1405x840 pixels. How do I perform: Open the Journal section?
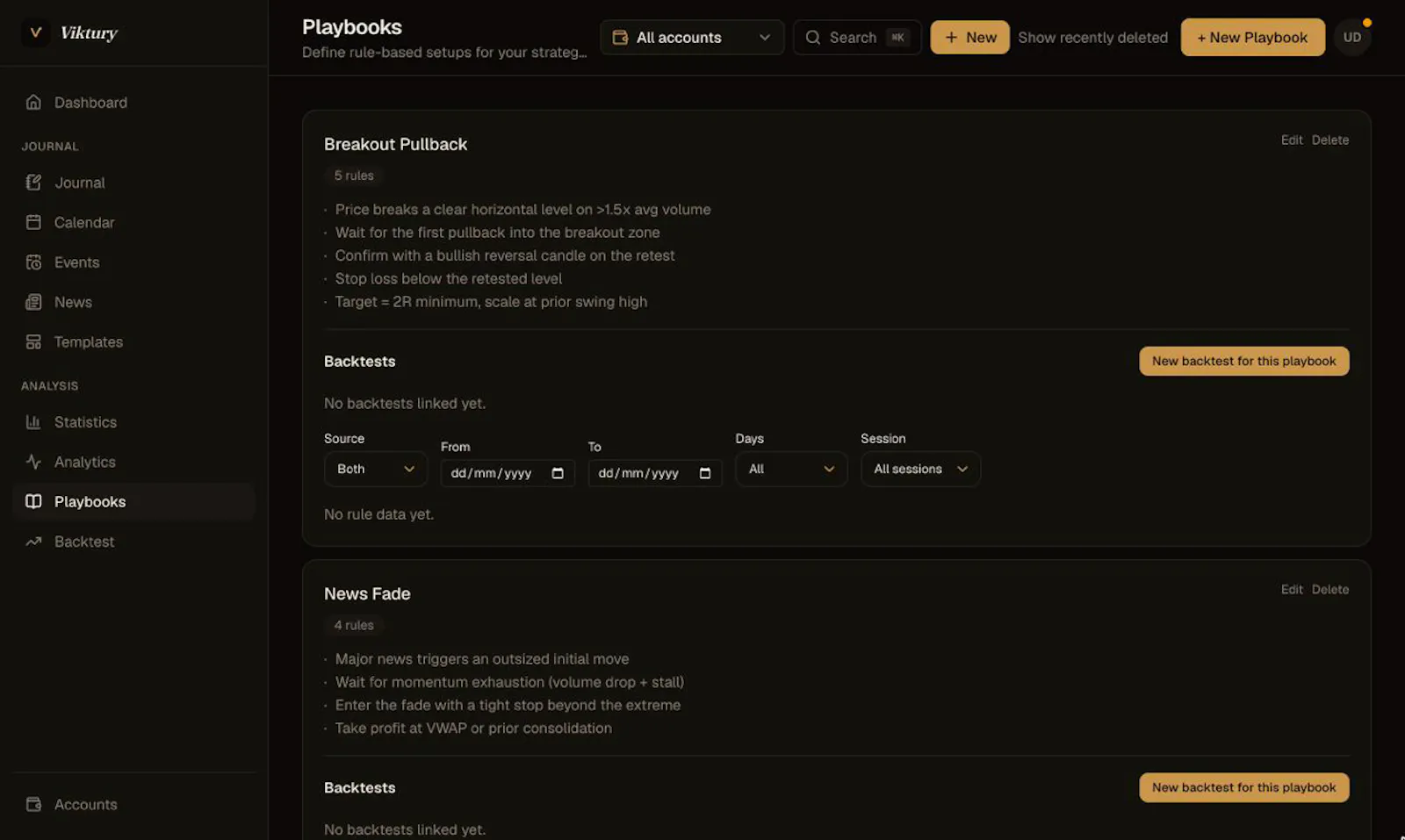[x=133, y=183]
